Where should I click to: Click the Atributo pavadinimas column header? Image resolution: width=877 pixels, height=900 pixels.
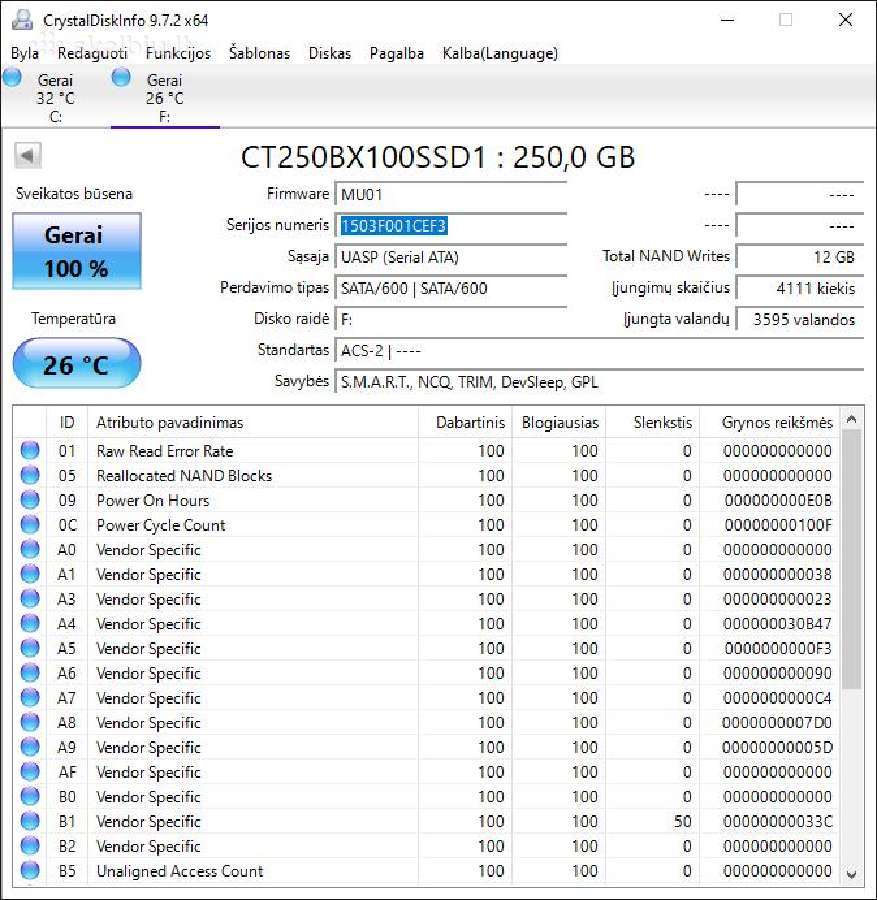point(253,422)
